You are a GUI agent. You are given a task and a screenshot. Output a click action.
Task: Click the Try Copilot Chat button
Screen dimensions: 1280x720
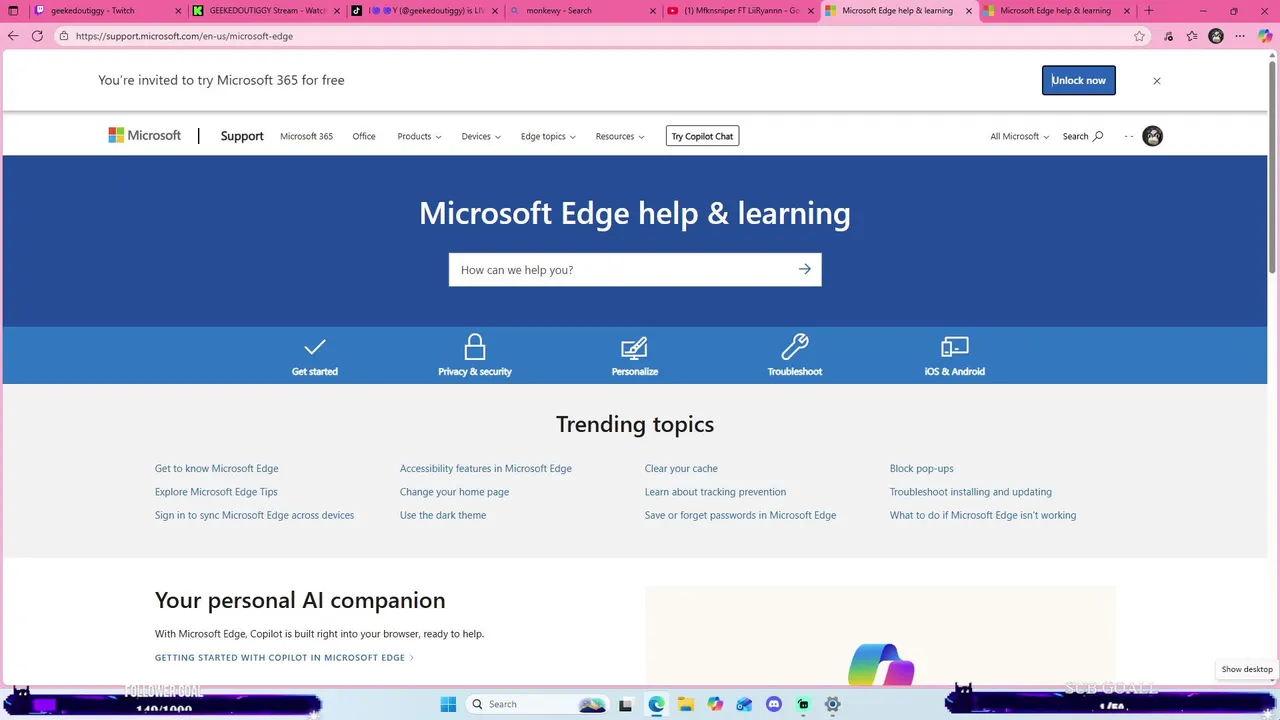[702, 136]
